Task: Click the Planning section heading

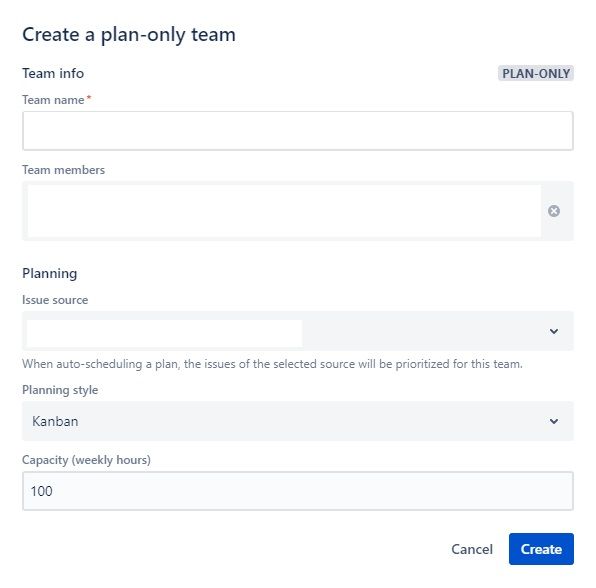Action: coord(50,274)
